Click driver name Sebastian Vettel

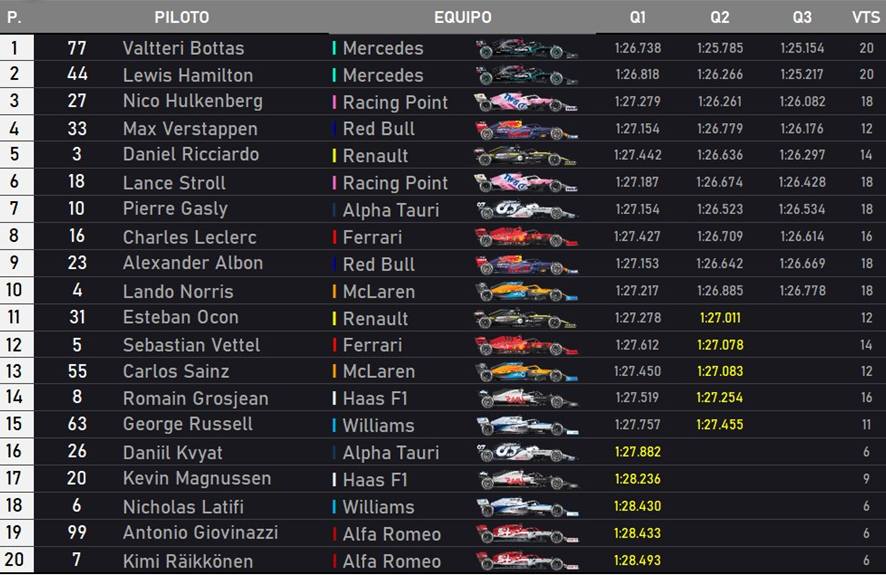(x=192, y=345)
